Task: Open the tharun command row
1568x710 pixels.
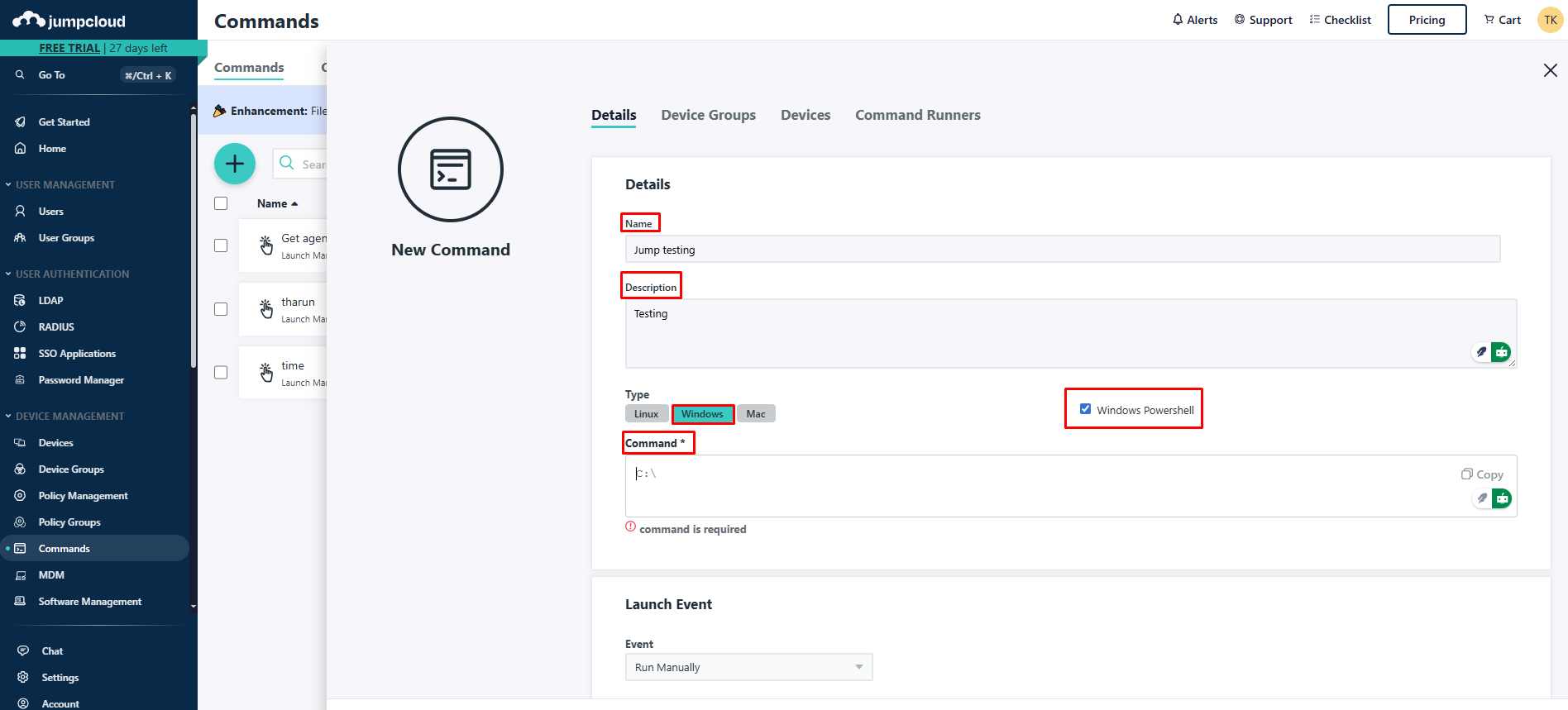Action: (x=284, y=309)
